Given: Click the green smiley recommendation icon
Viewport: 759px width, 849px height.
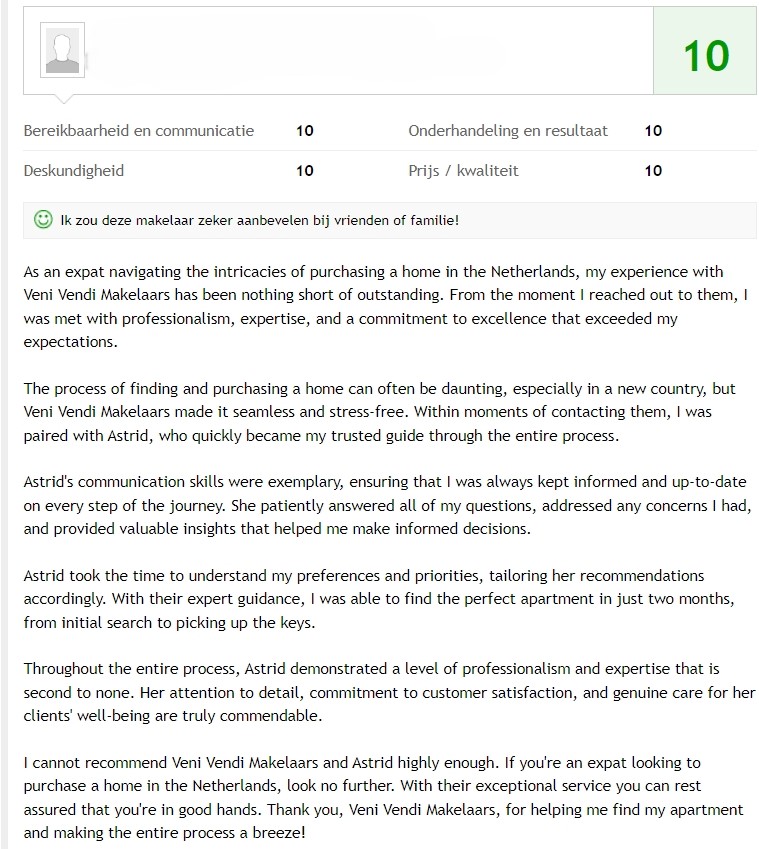Looking at the screenshot, I should click(x=43, y=219).
